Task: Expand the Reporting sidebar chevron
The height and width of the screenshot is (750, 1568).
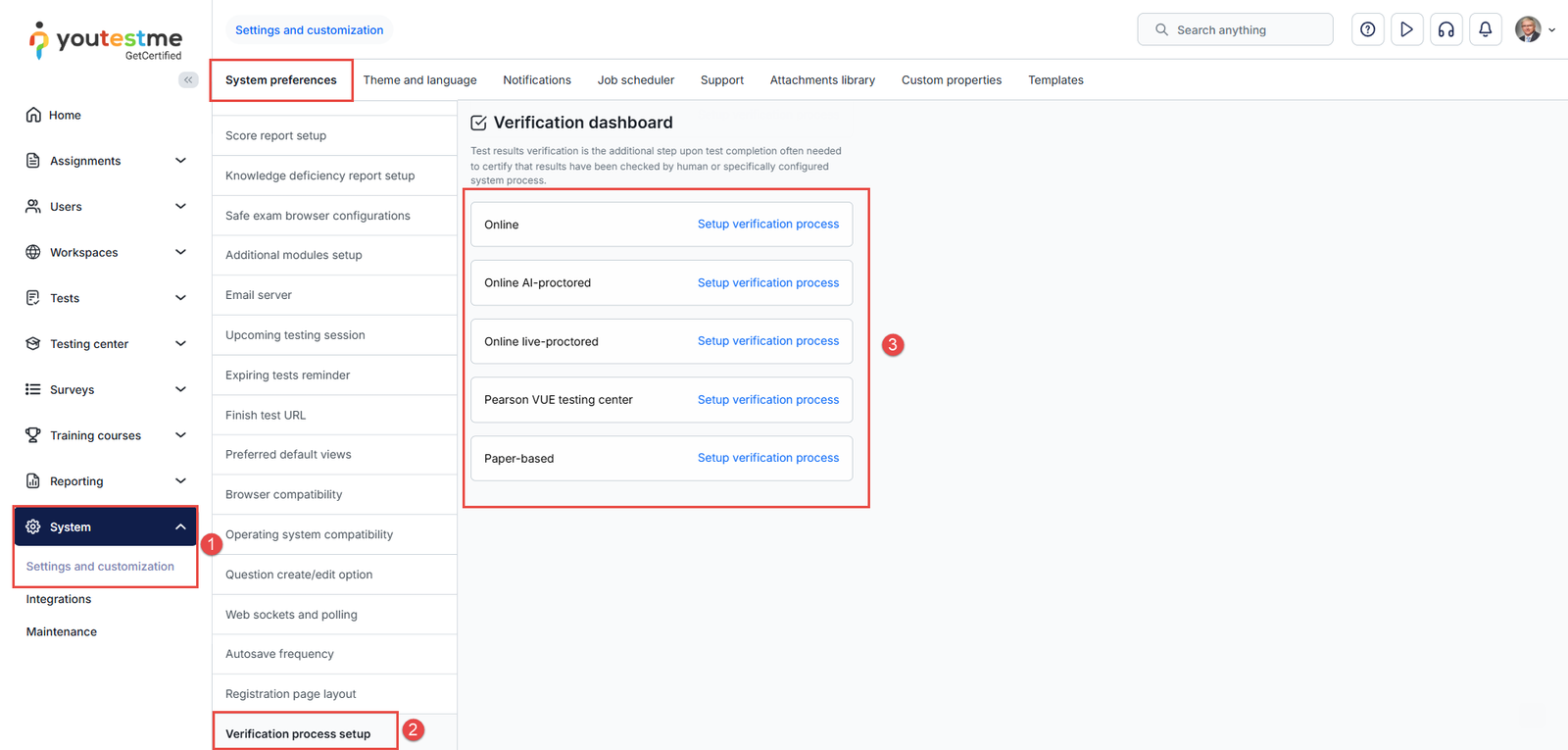Action: pos(180,481)
